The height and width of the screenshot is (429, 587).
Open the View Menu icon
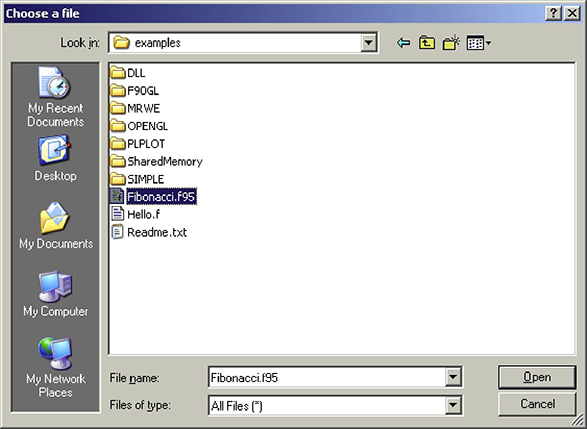click(x=479, y=43)
